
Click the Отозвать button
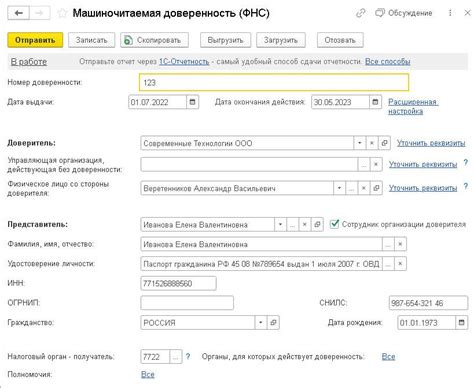tap(340, 40)
